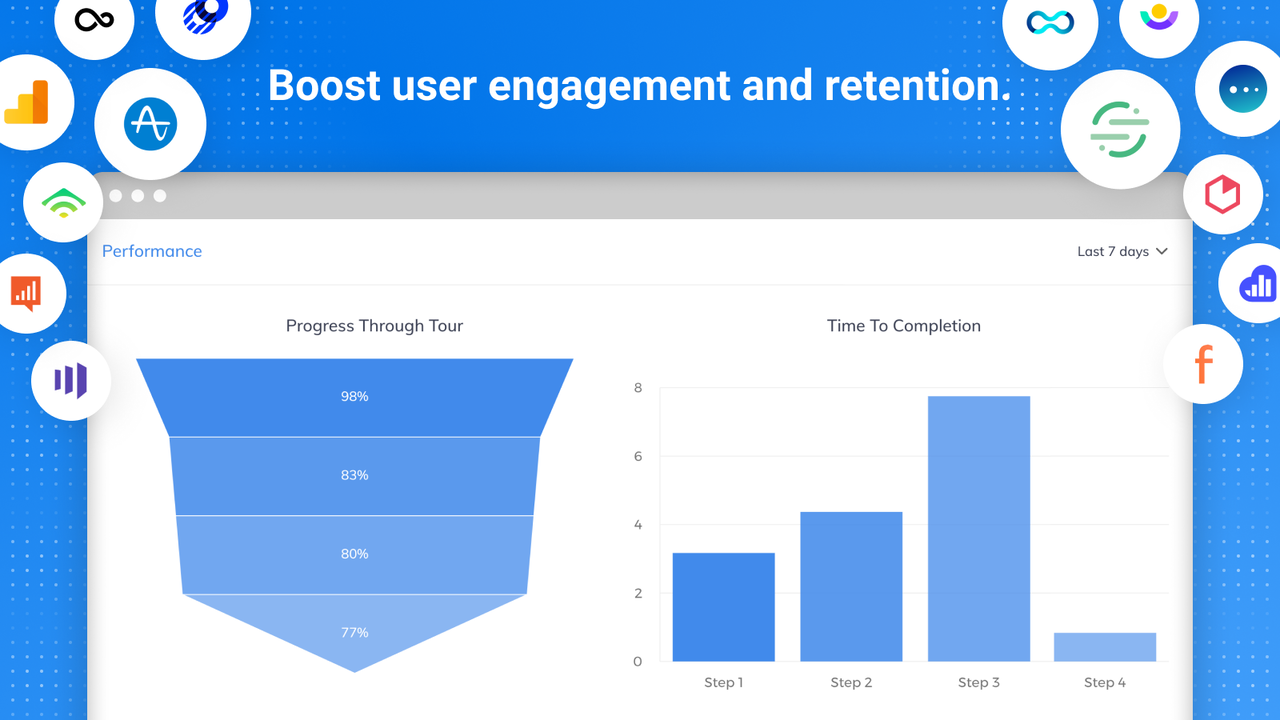Click the Step 3 bar in chart
The height and width of the screenshot is (720, 1280).
tap(979, 529)
